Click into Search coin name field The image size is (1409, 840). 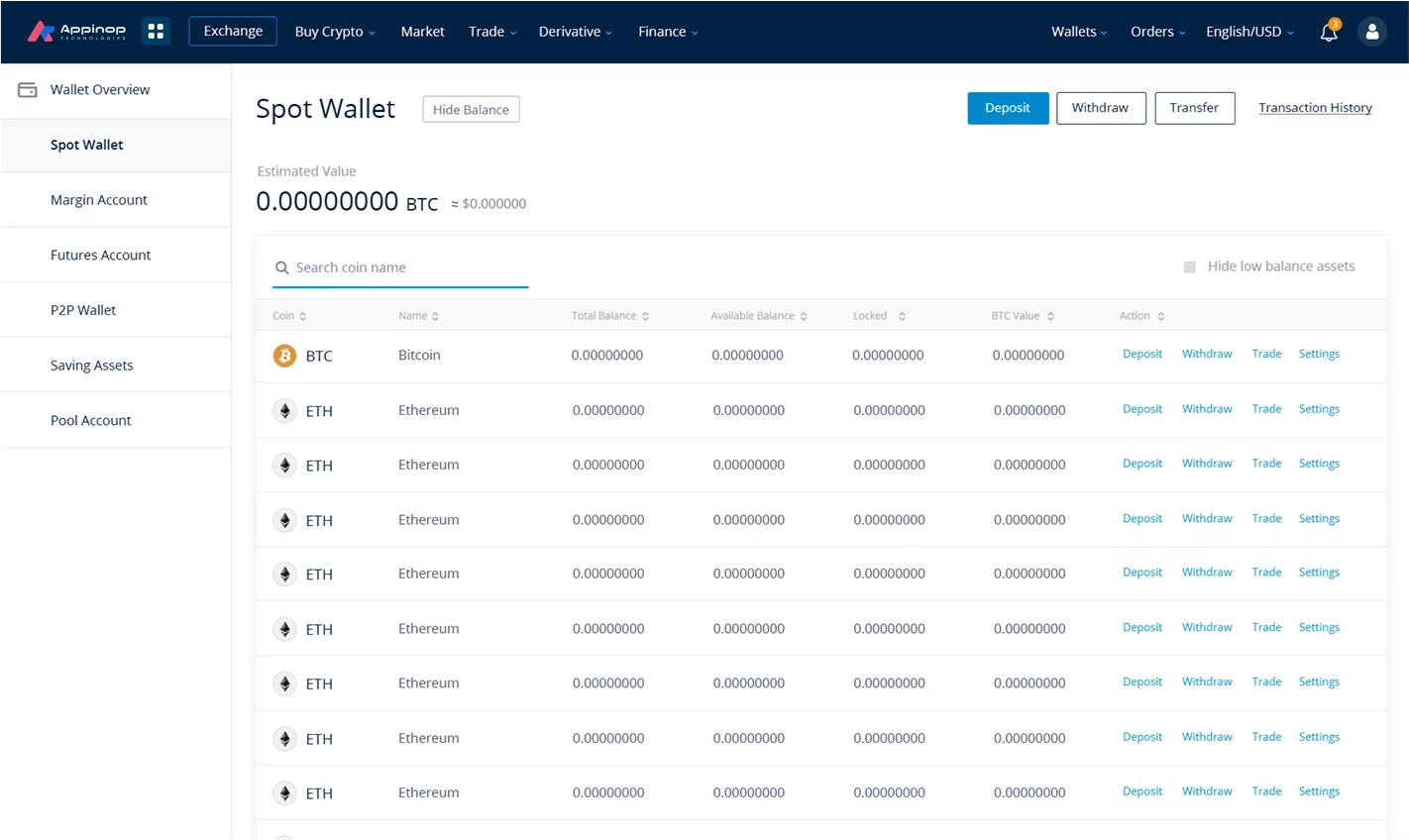pos(406,267)
